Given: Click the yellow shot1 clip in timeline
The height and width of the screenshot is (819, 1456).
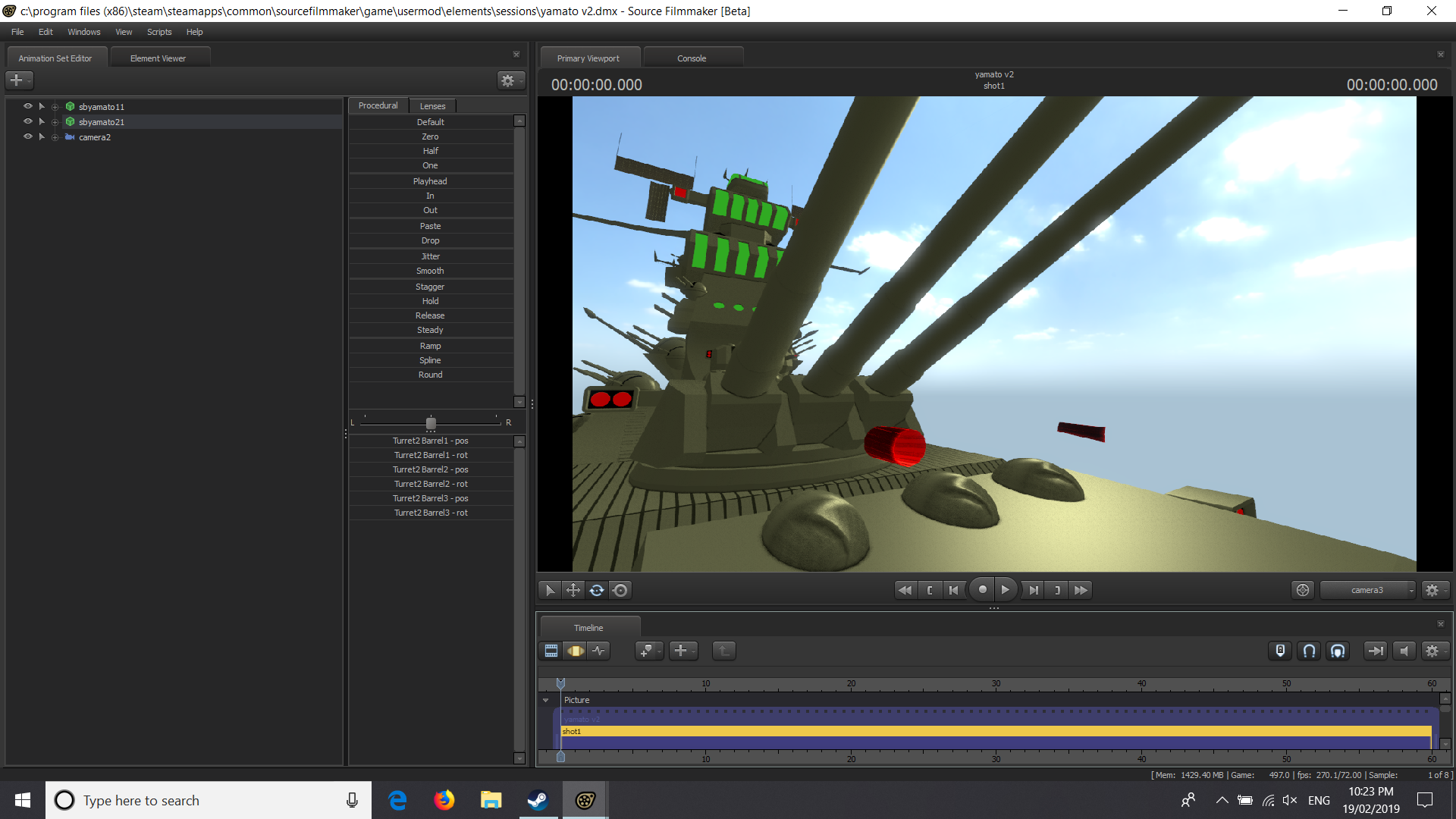Looking at the screenshot, I should 996,732.
